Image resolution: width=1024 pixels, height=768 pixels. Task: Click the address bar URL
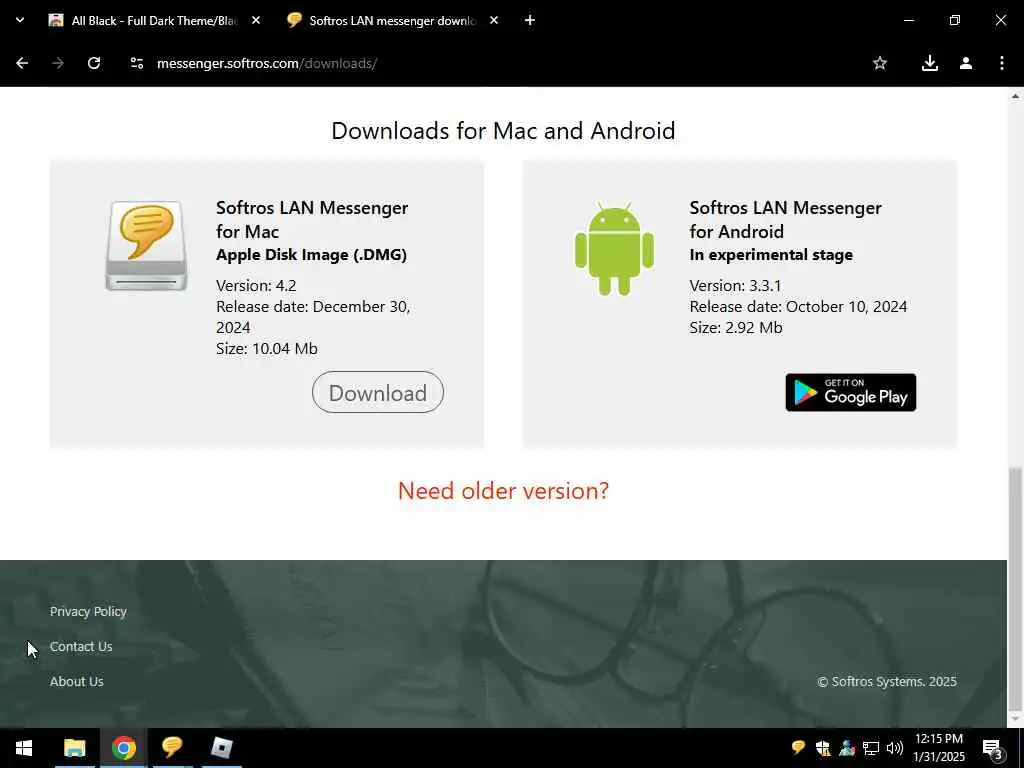[267, 63]
